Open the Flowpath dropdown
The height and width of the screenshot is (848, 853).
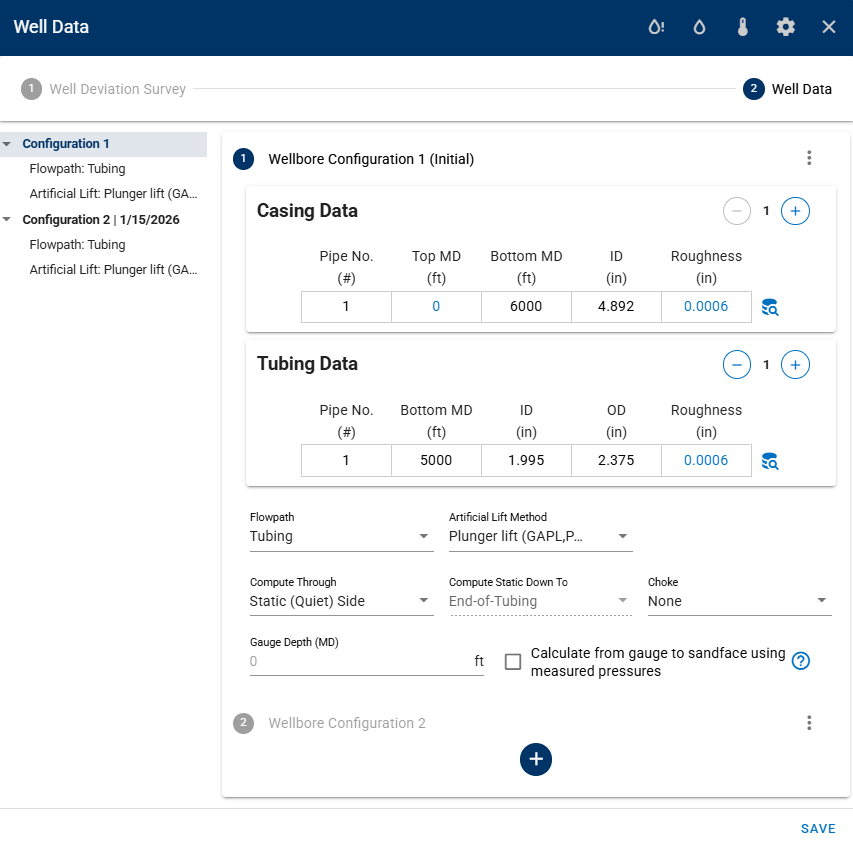(340, 537)
